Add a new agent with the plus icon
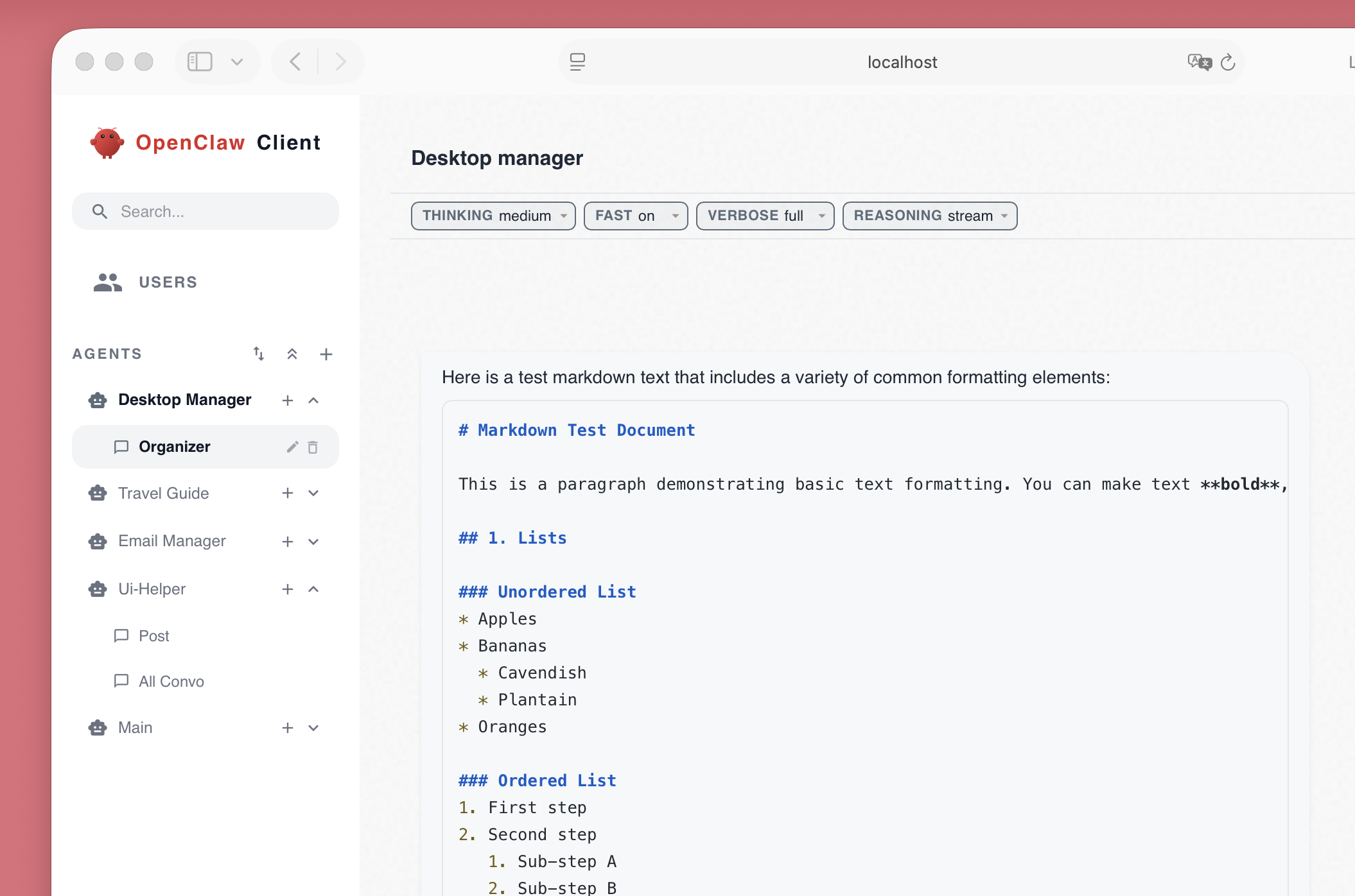Screen dimensions: 1355x896 [326, 354]
